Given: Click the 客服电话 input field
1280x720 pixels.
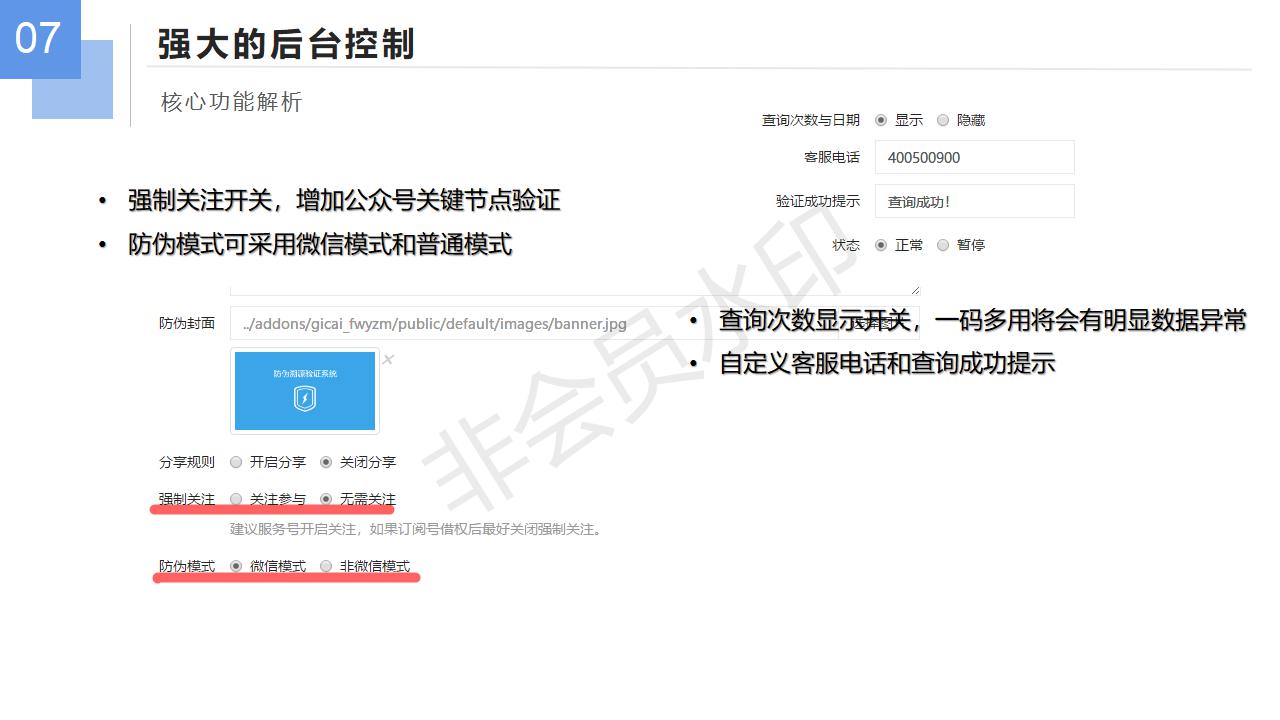Looking at the screenshot, I should tap(974, 157).
